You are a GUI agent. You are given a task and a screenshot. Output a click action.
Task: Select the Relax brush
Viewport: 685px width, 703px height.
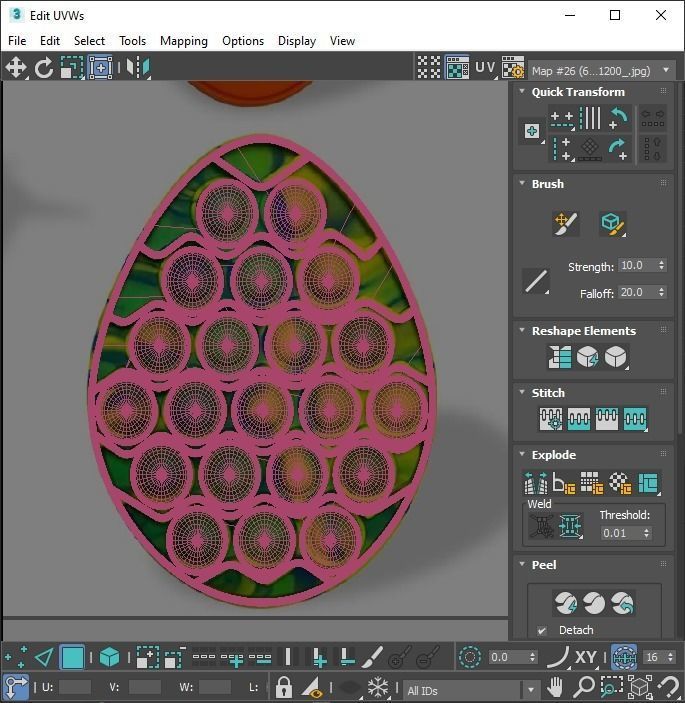pos(612,223)
